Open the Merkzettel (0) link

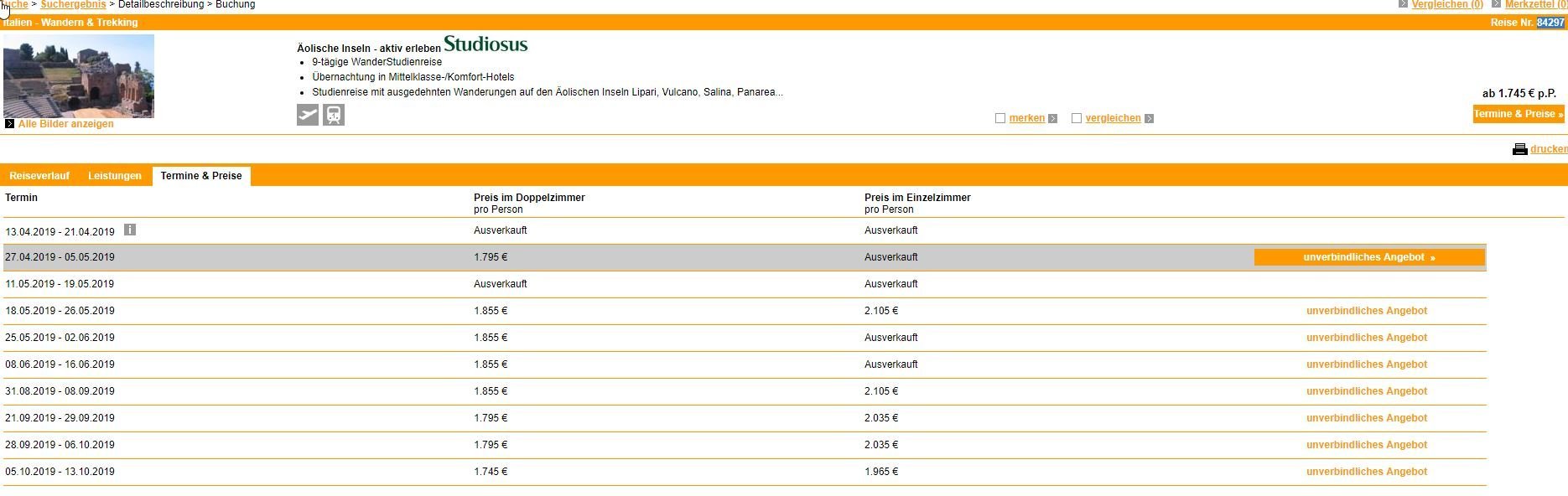tap(1534, 5)
